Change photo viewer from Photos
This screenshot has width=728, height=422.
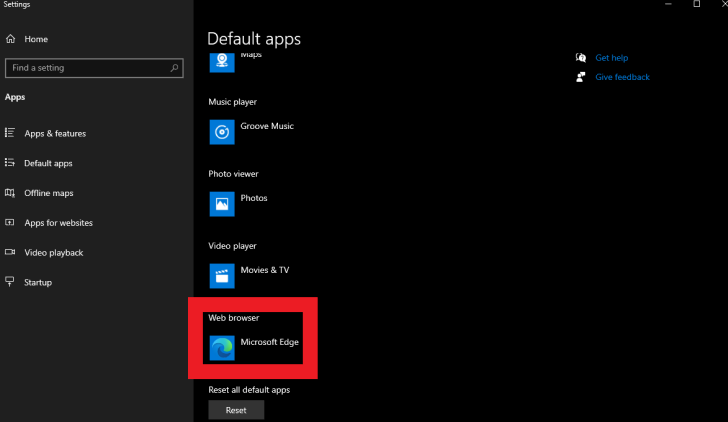pos(254,198)
